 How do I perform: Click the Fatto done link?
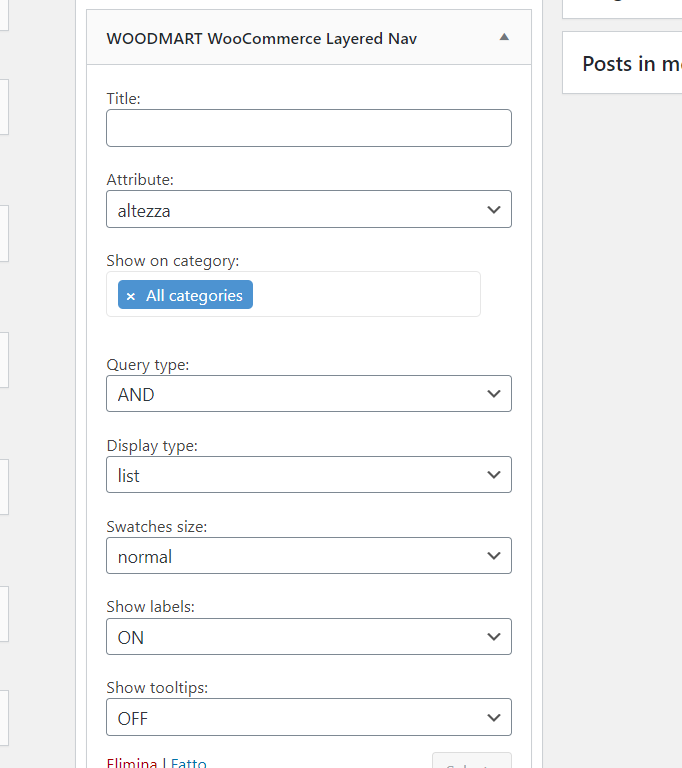point(189,763)
